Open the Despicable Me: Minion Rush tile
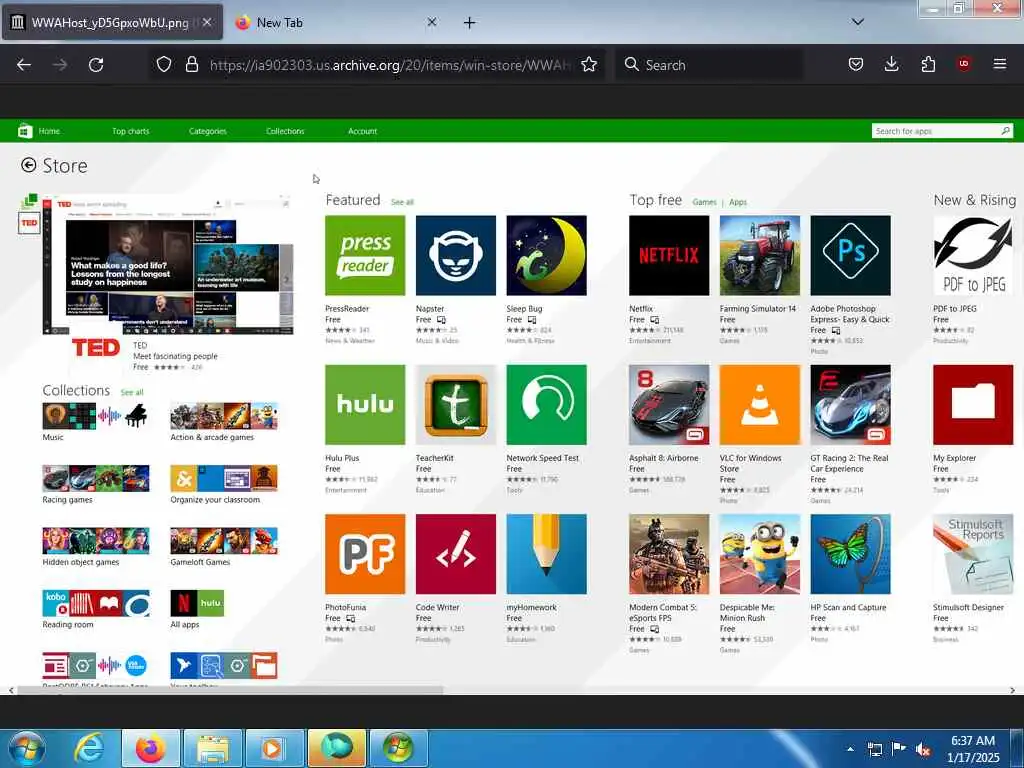The height and width of the screenshot is (768, 1024). pyautogui.click(x=760, y=554)
